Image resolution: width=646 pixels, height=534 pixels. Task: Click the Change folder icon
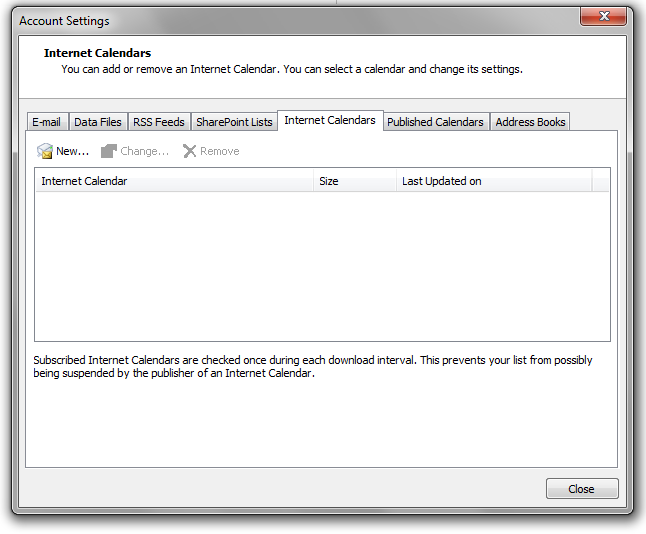pyautogui.click(x=109, y=151)
